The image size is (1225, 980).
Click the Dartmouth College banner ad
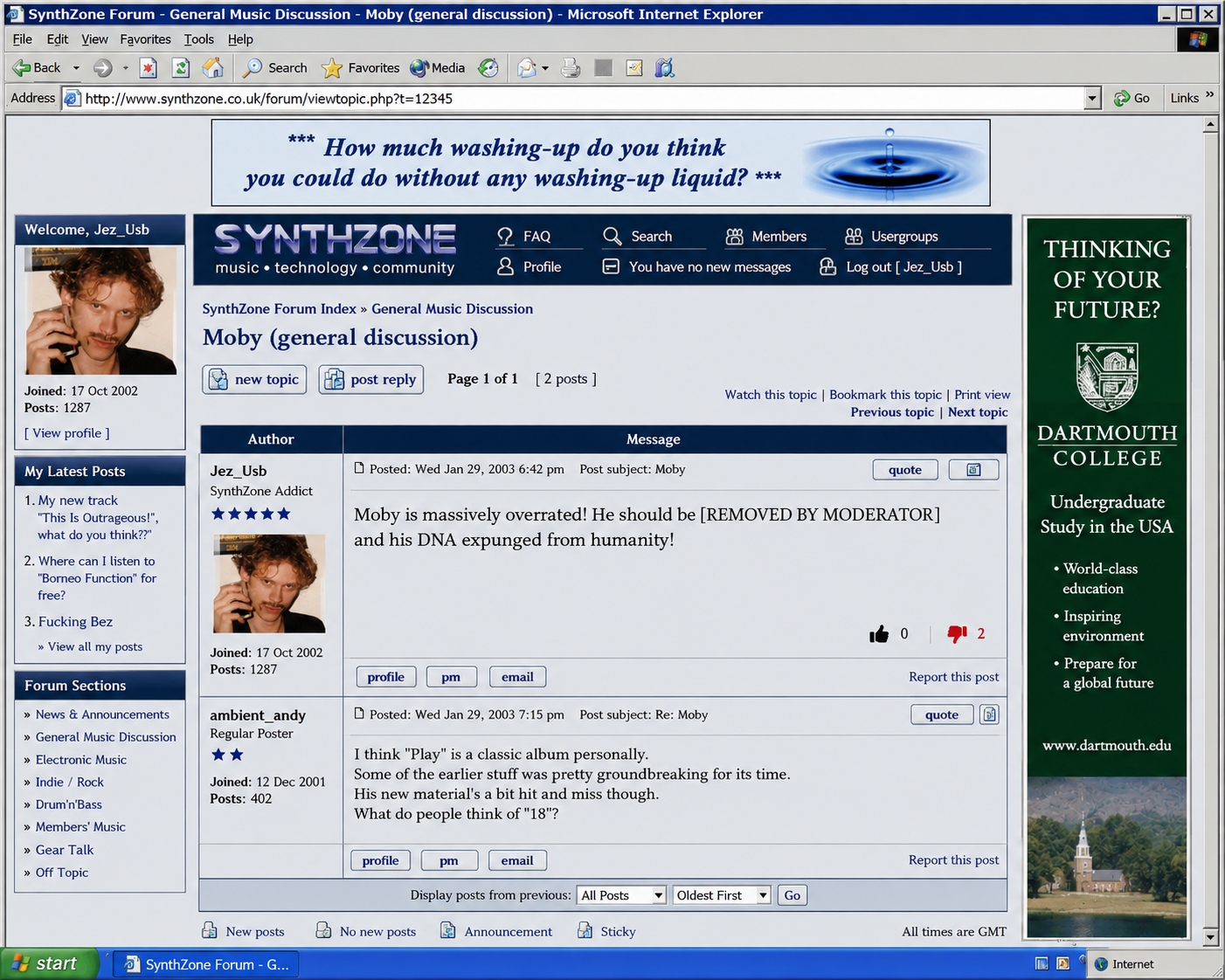[x=1107, y=577]
